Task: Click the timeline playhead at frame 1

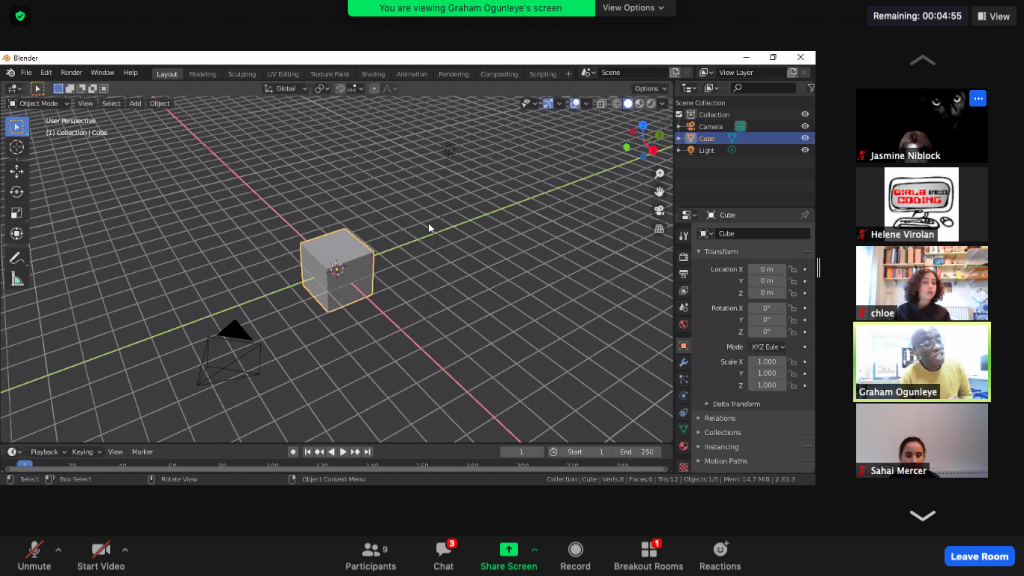Action: (24, 465)
